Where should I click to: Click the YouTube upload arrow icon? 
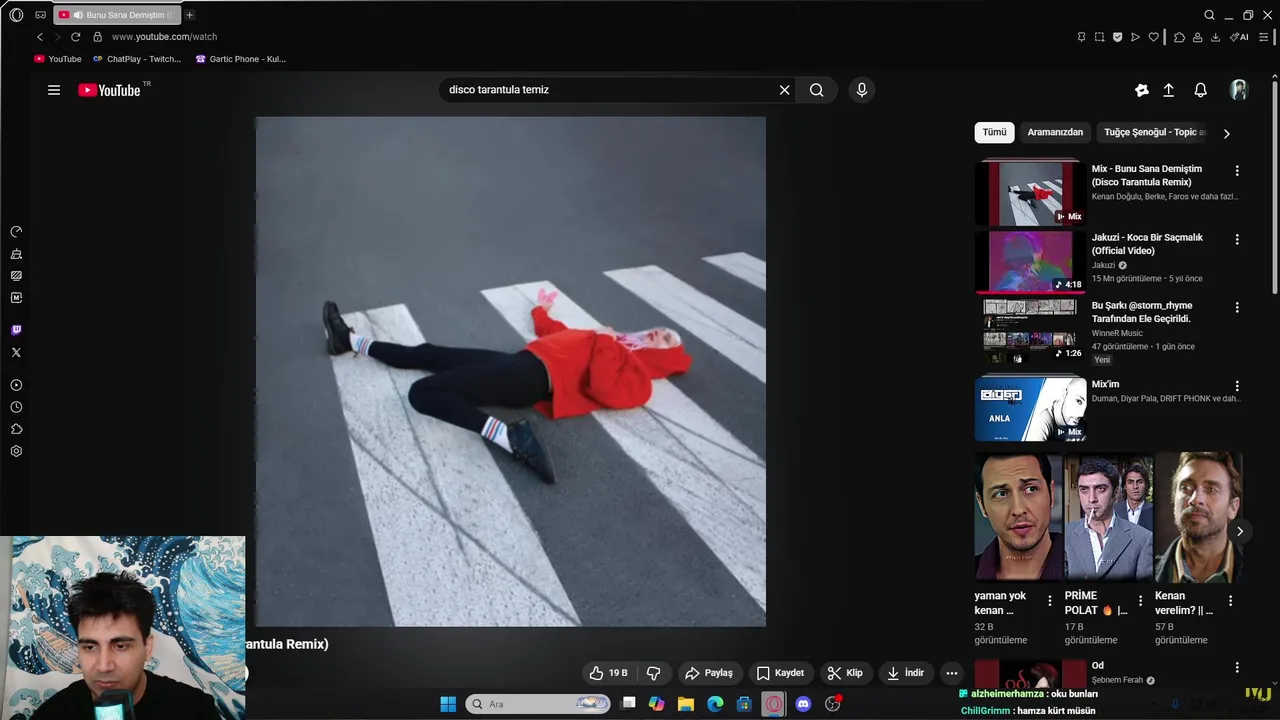click(1168, 90)
